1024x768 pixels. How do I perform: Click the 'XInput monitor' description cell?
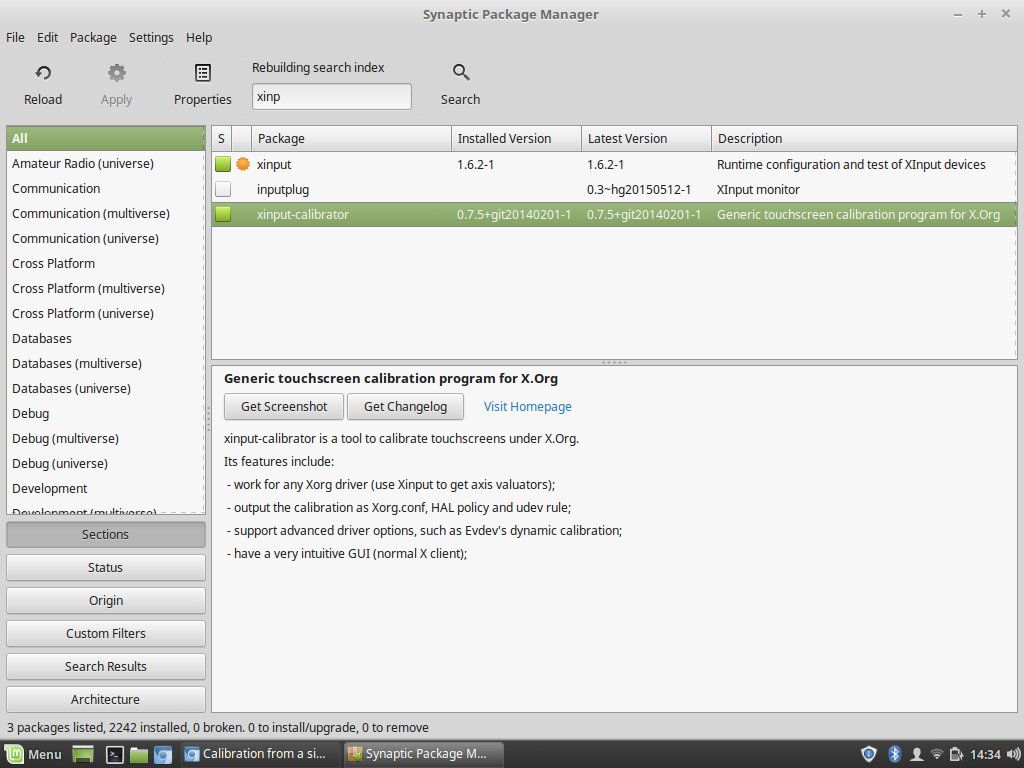point(758,190)
